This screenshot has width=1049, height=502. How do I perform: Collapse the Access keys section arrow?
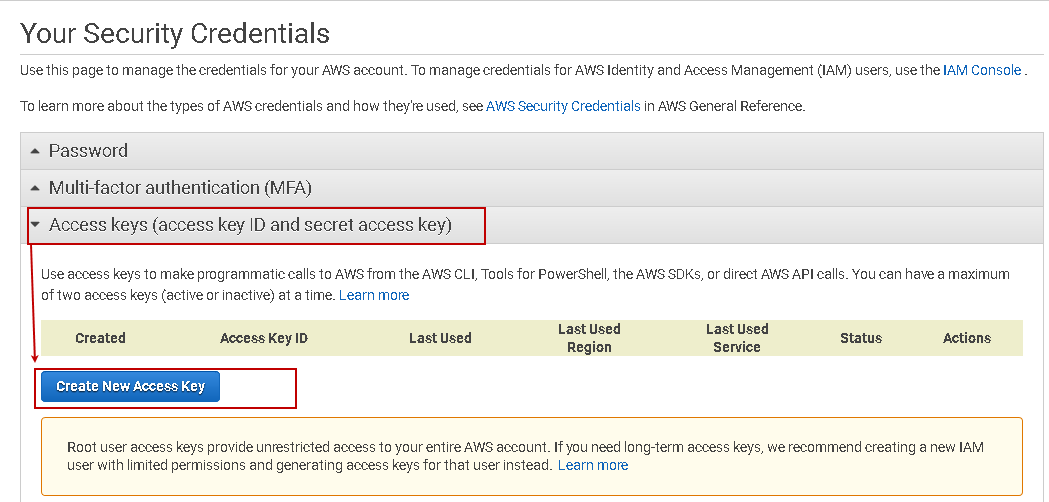[35, 225]
